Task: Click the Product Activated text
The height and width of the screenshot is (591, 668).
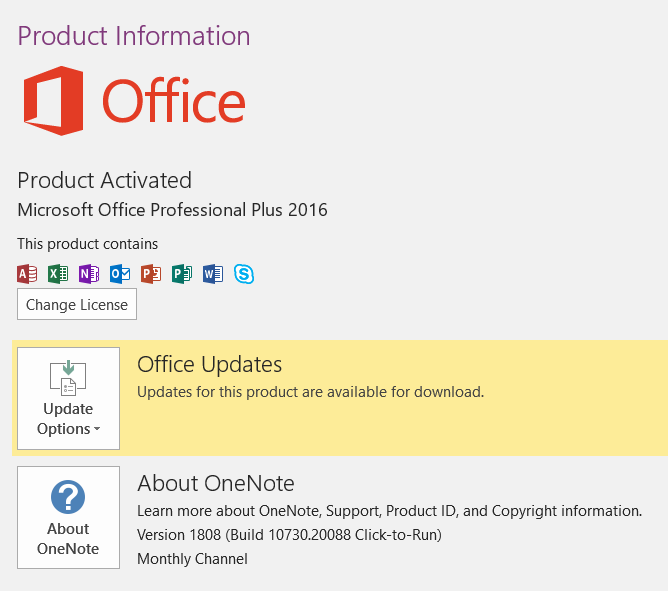Action: pyautogui.click(x=104, y=181)
